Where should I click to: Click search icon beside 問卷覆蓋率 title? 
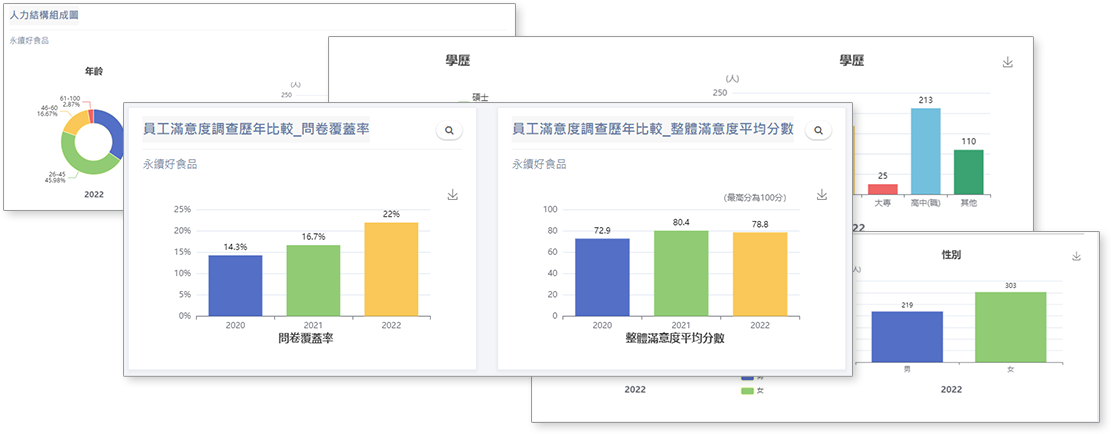449,131
